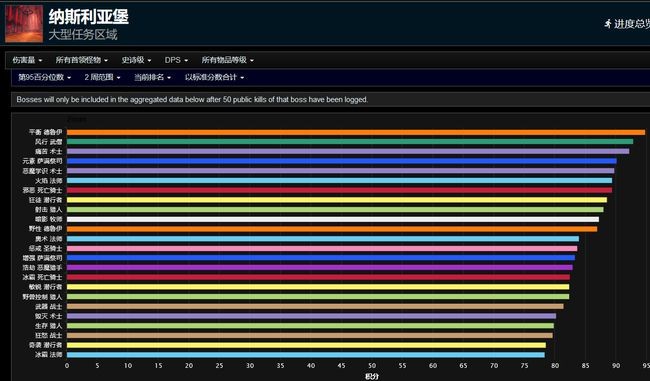Viewport: 650px width, 381px height.
Task: Click the 纳斯利亚堡 zone thumbnail image
Action: click(24, 24)
